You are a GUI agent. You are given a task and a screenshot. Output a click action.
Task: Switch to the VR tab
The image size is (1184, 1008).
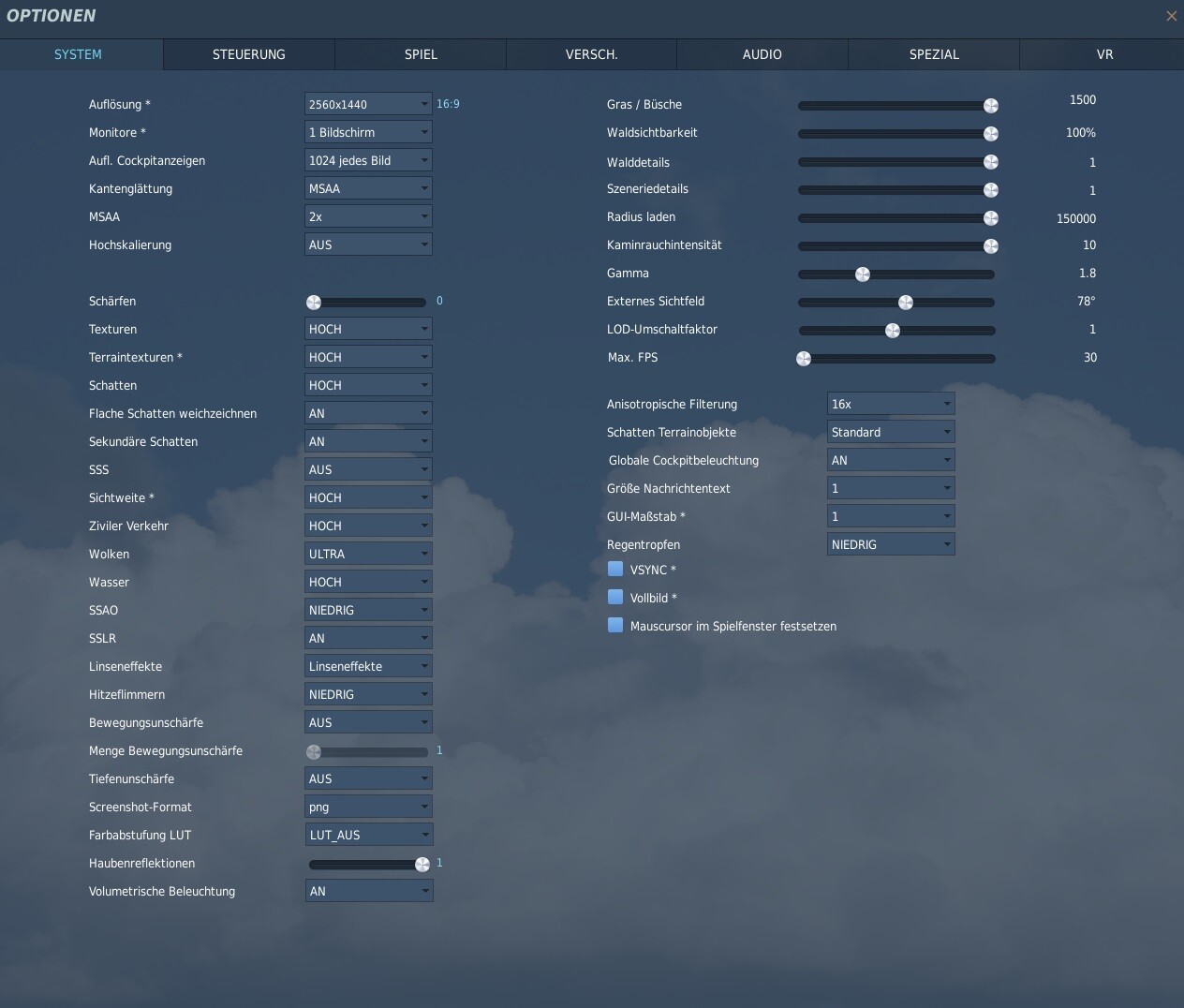click(1104, 54)
